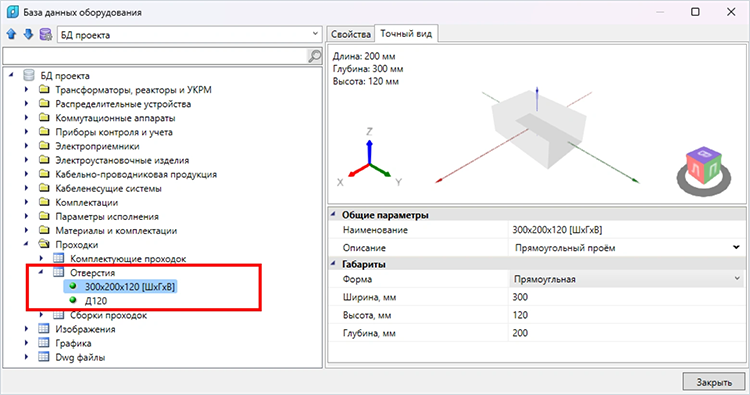Image resolution: width=750 pixels, height=395 pixels.
Task: Open the database settings icon in toolbar
Action: (x=45, y=34)
